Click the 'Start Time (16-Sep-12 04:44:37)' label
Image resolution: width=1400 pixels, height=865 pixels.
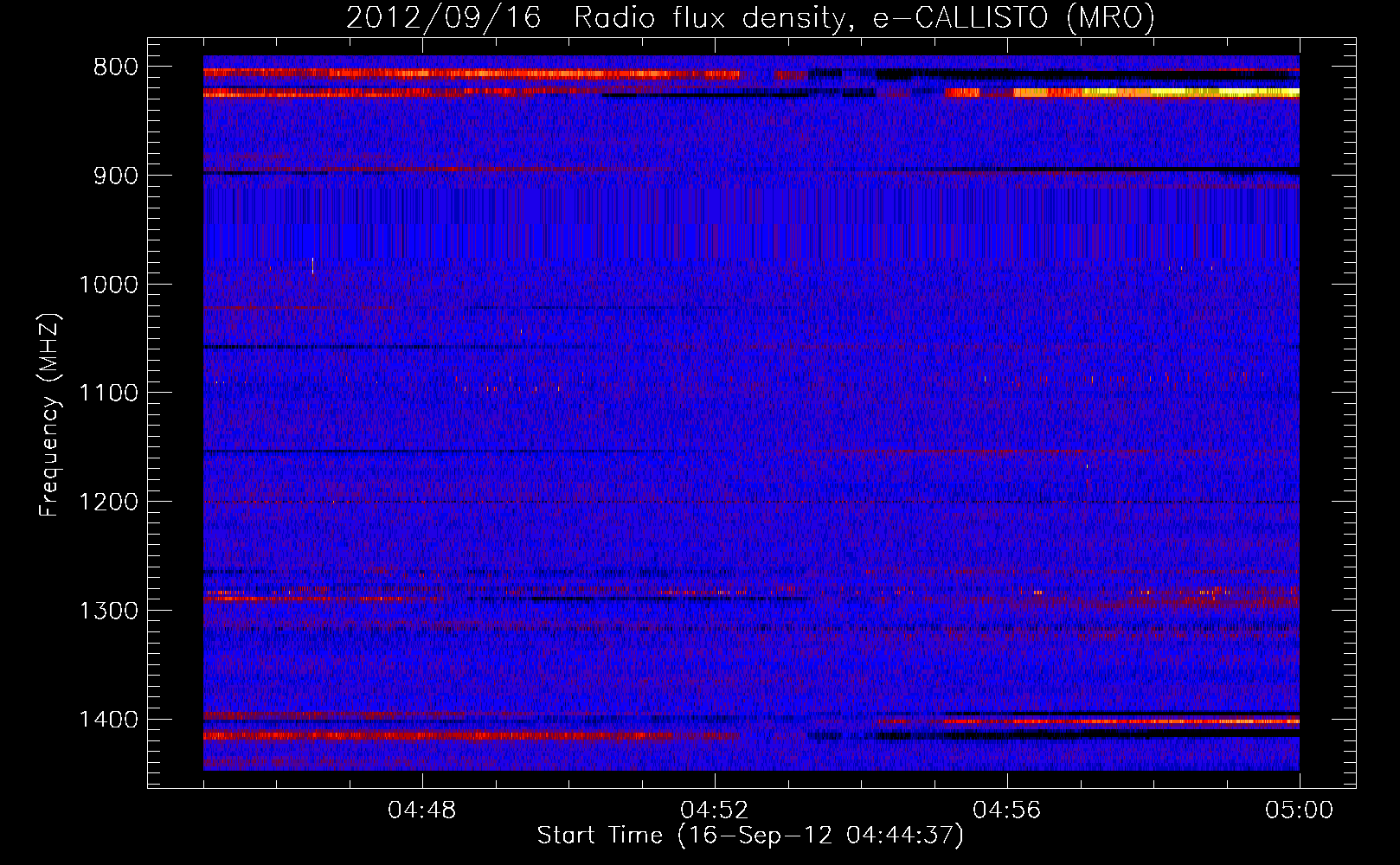750,836
